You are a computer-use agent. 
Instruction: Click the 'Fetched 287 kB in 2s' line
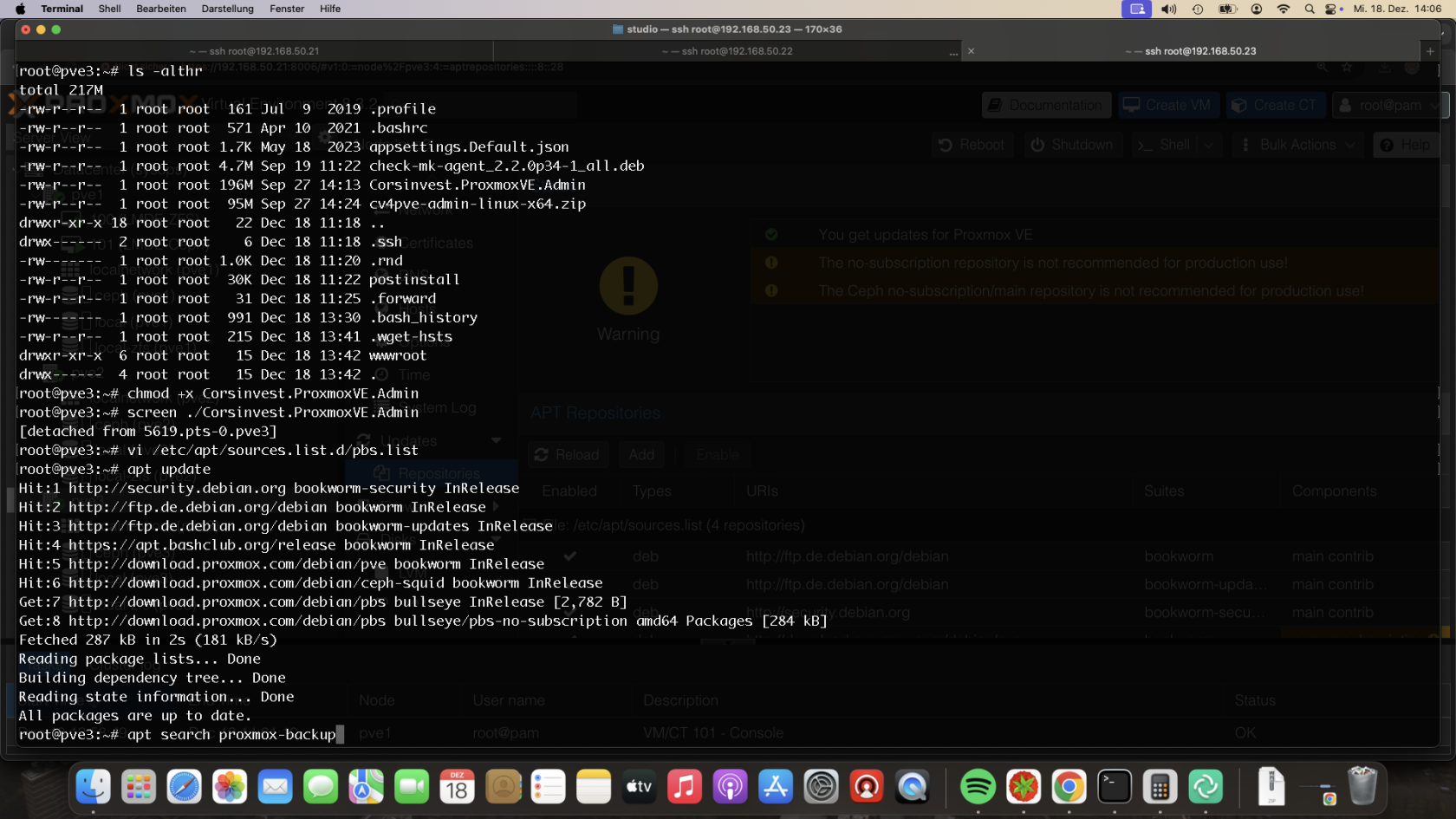pos(148,640)
